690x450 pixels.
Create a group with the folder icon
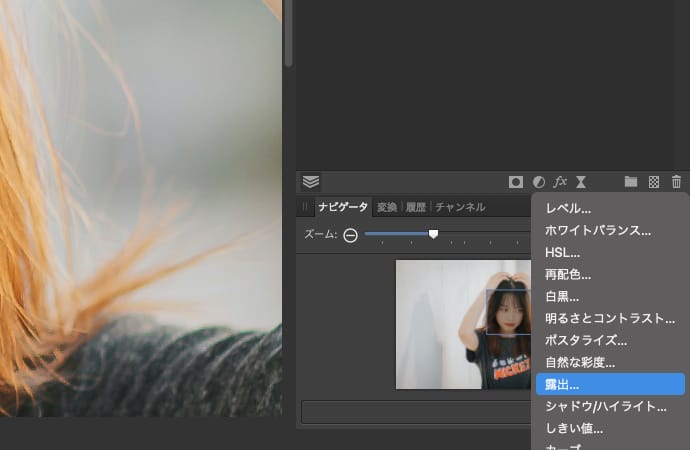[631, 182]
